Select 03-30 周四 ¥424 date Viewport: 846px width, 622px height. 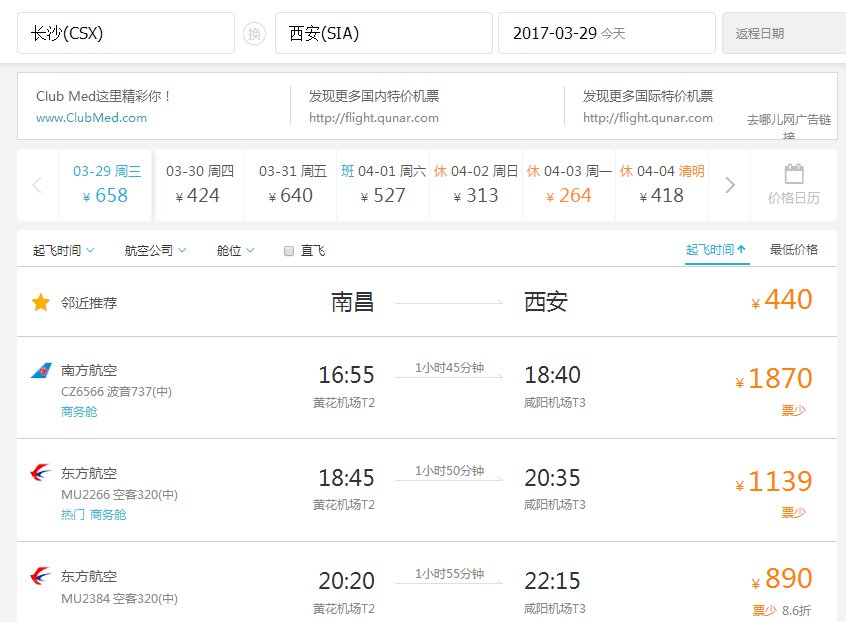pyautogui.click(x=199, y=184)
